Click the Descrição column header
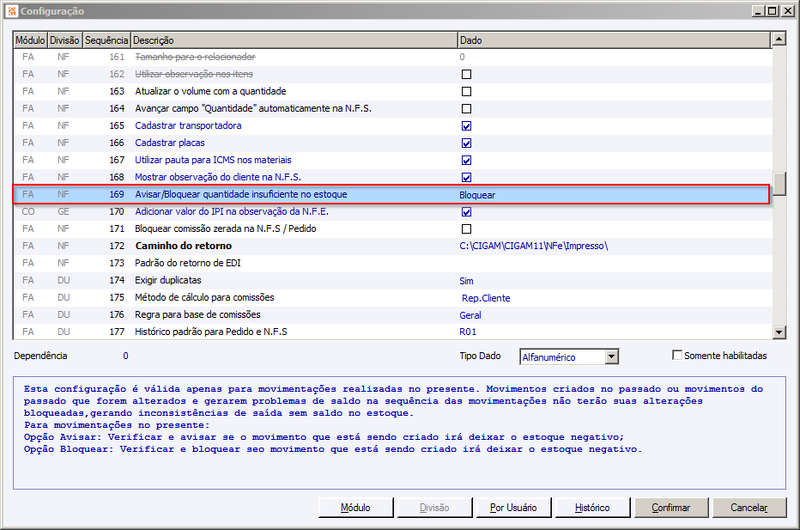Image resolution: width=800 pixels, height=530 pixels. (294, 40)
